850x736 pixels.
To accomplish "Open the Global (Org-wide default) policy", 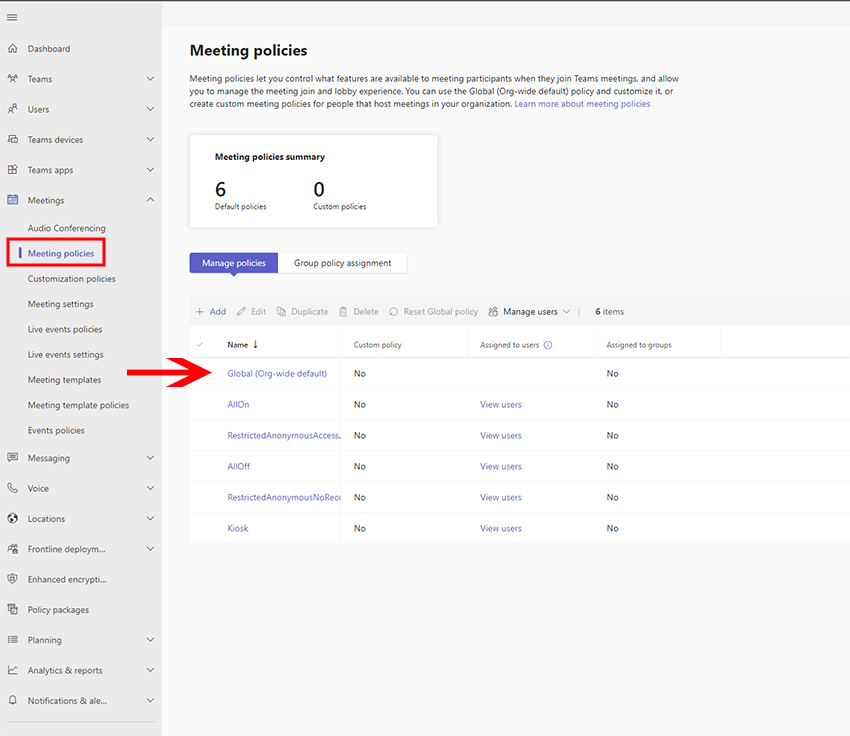I will click(x=277, y=374).
